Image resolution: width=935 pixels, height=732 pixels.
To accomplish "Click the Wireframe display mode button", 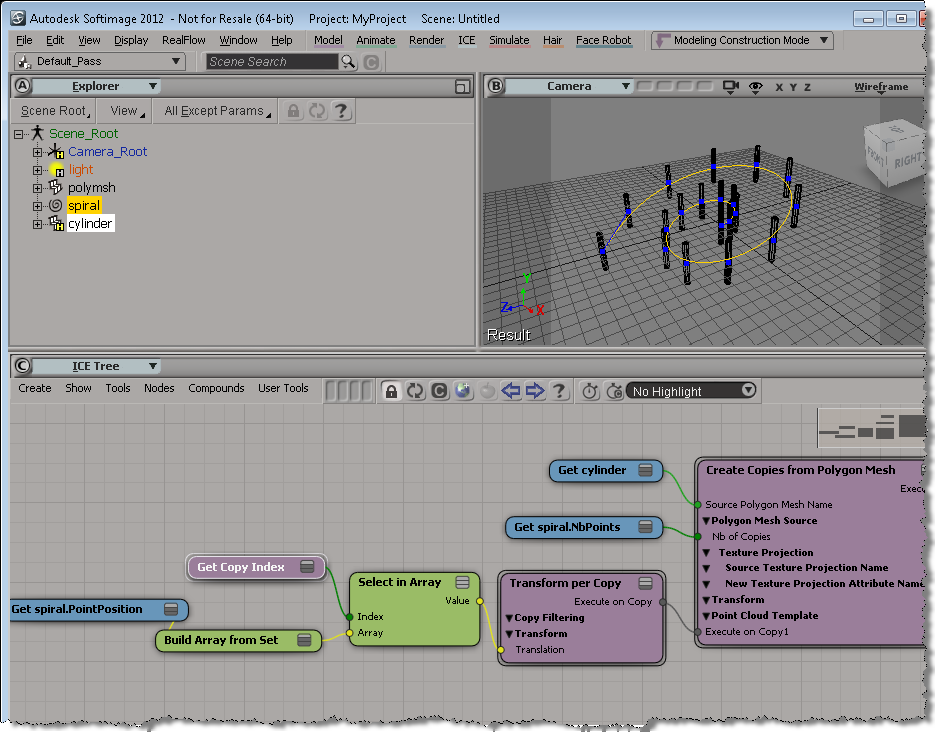I will (x=880, y=87).
